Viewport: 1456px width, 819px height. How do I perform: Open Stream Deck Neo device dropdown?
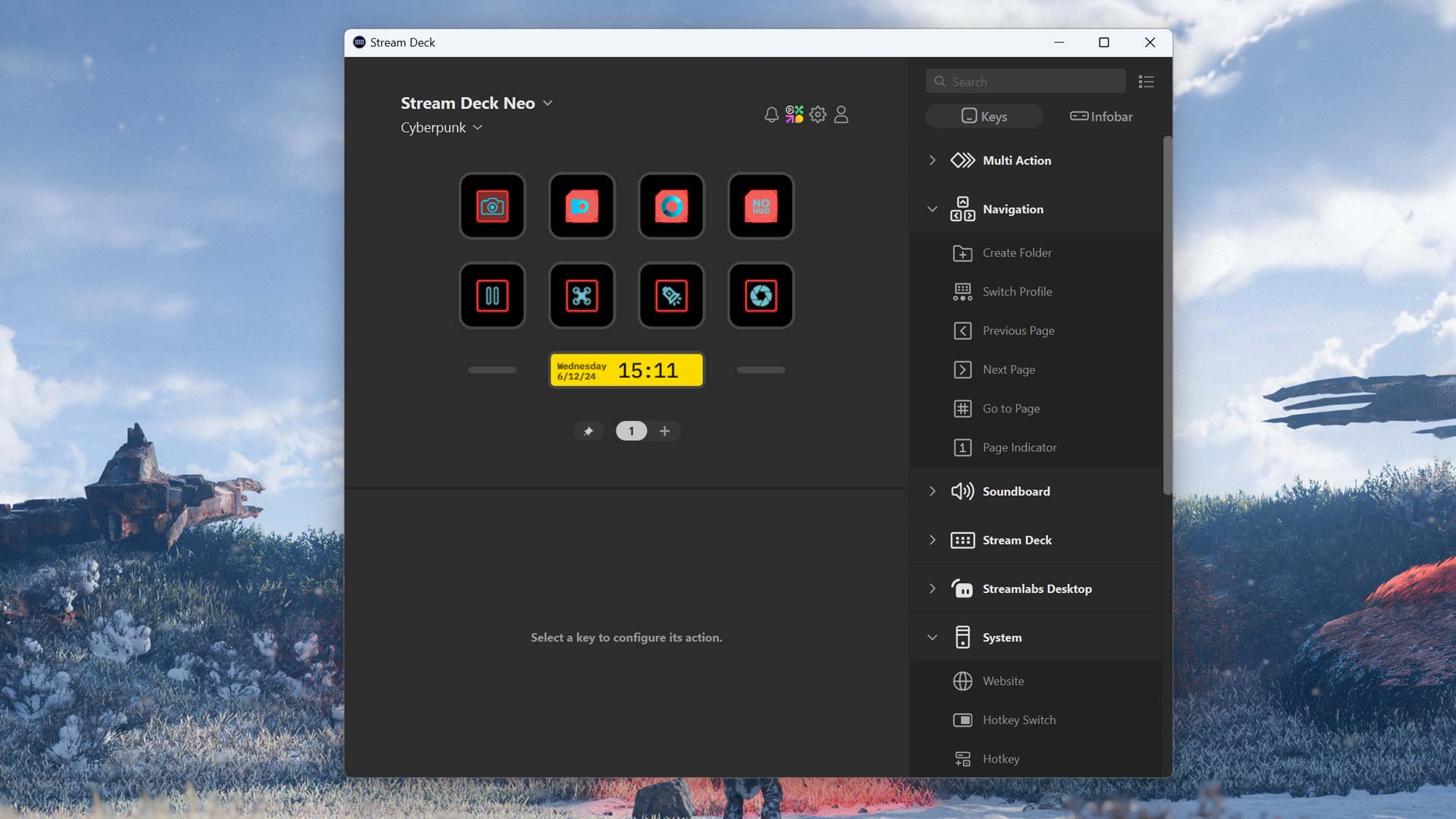pos(476,103)
